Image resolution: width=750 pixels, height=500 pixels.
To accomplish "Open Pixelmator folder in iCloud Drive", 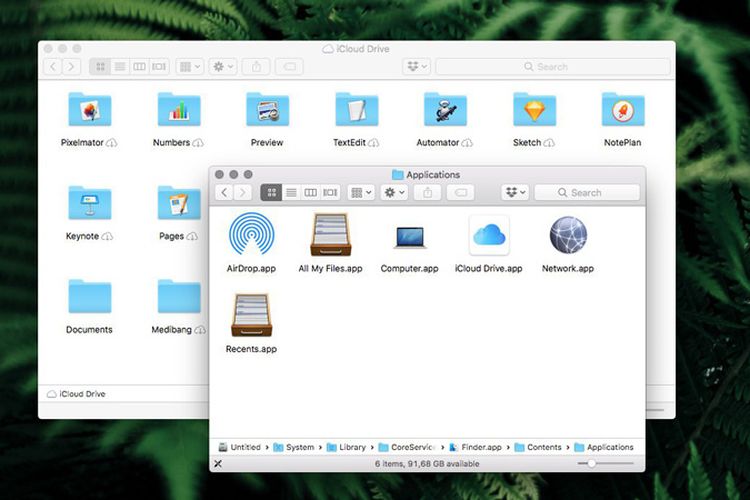I will (89, 109).
